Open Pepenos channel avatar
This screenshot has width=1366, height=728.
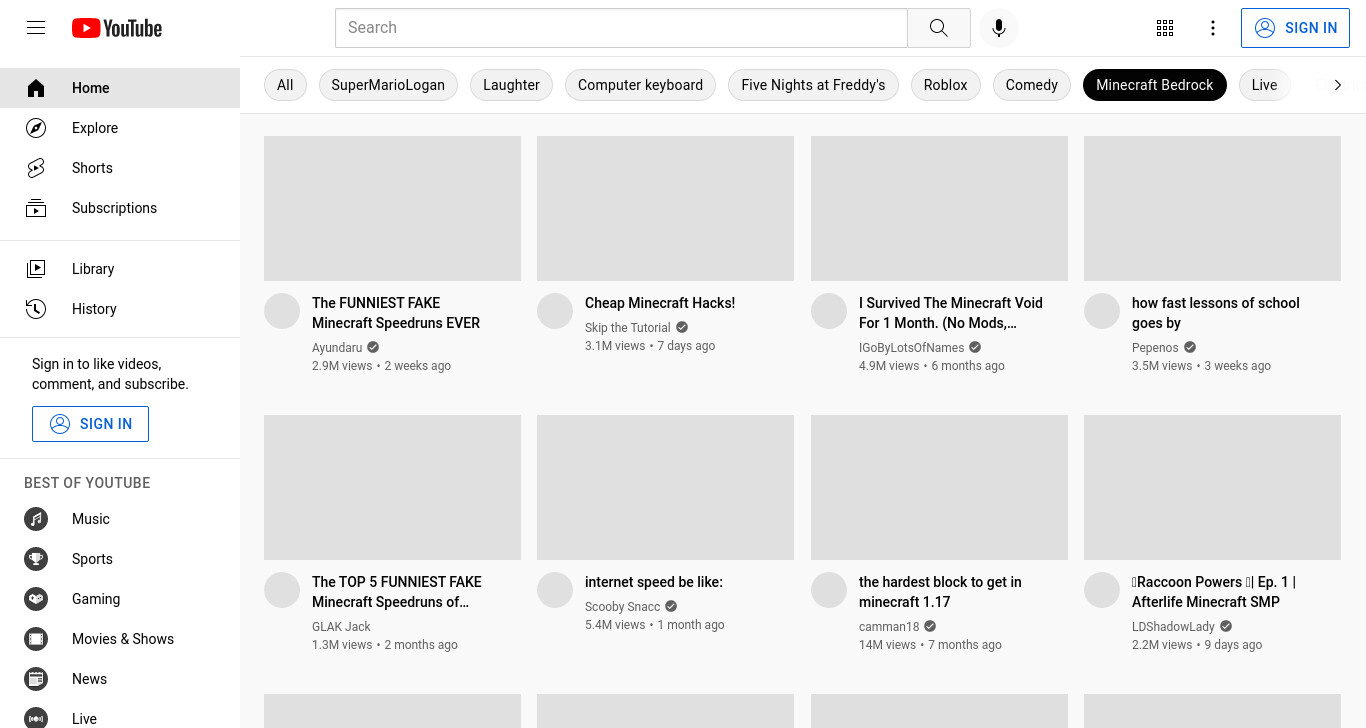click(x=1102, y=311)
